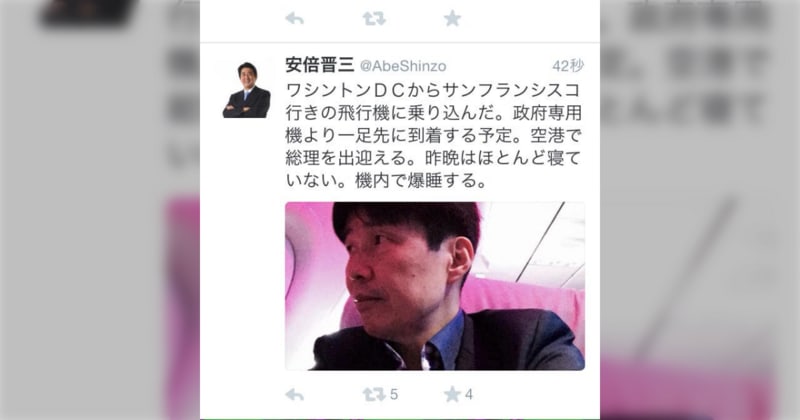800x420 pixels.
Task: Retweet the 安倍晋三 airplane tweet
Action: point(374,394)
